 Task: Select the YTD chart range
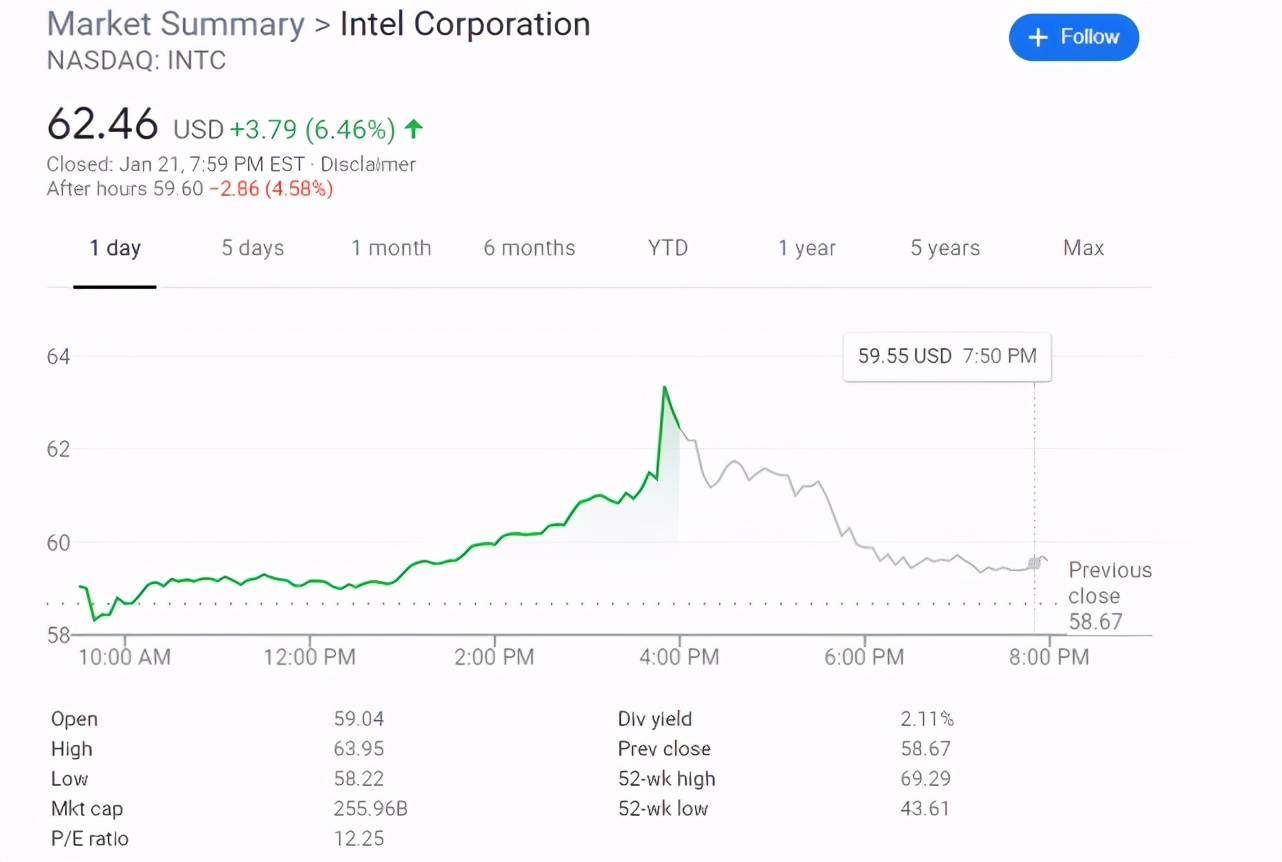667,248
